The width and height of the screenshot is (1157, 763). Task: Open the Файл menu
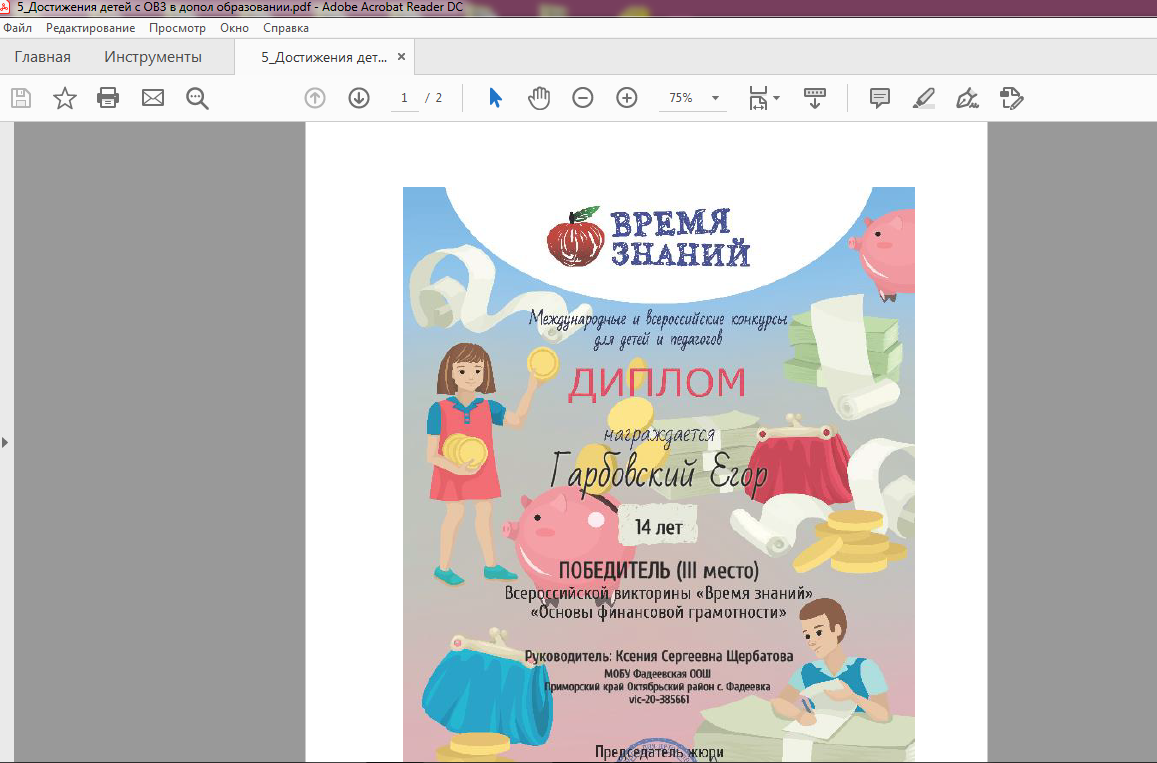pos(18,28)
